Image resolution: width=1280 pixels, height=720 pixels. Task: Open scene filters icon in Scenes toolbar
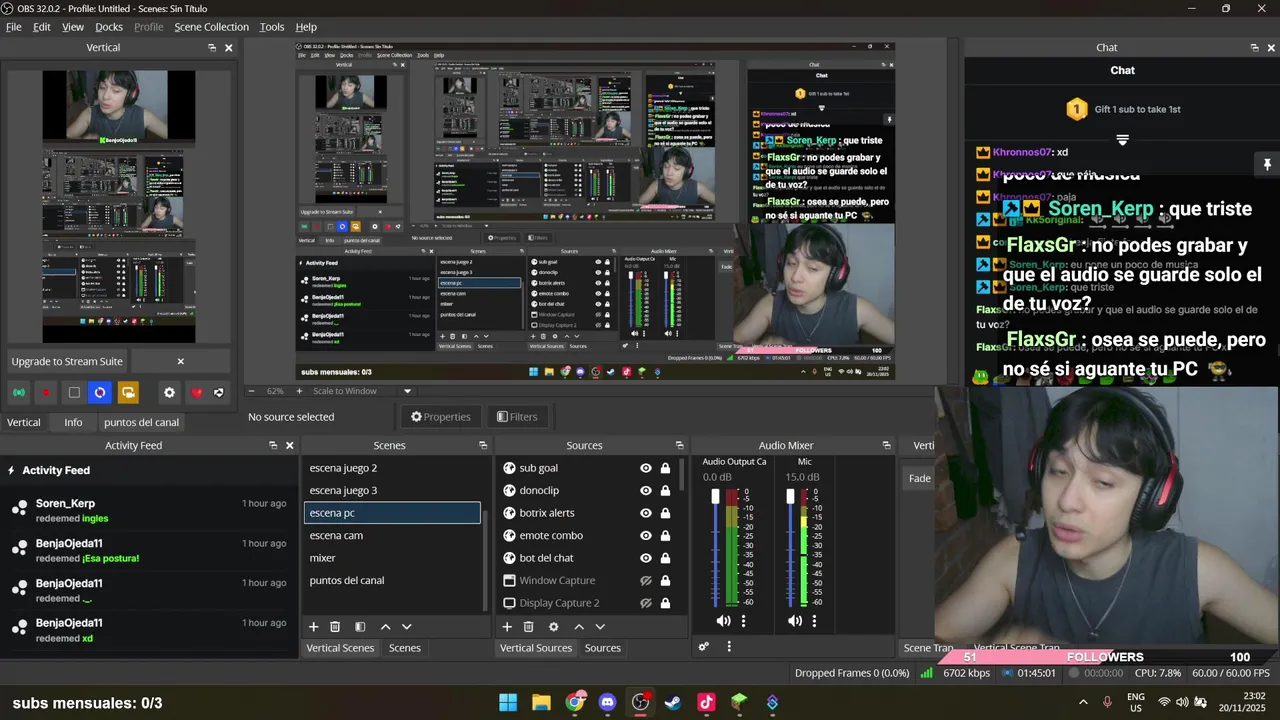(360, 627)
